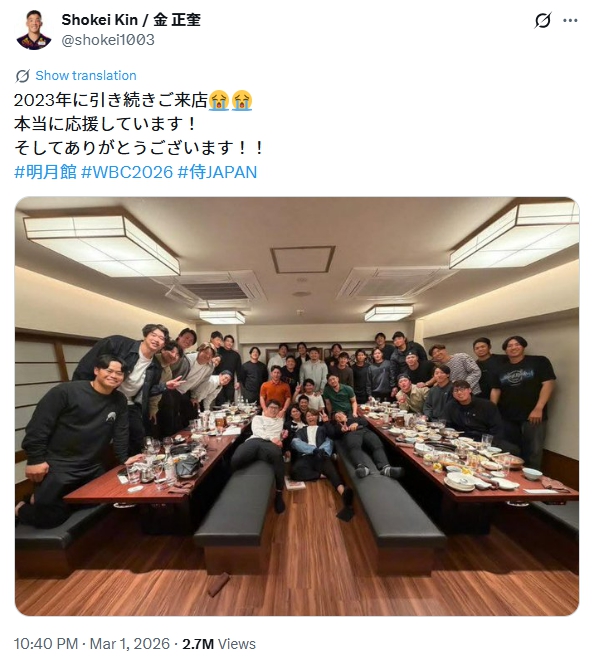The width and height of the screenshot is (594, 658).
Task: Open the #侍JAPAN hashtag
Action: [x=217, y=172]
